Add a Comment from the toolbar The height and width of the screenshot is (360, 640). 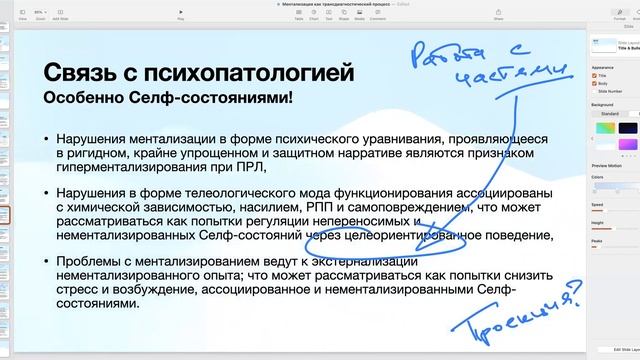pyautogui.click(x=378, y=12)
